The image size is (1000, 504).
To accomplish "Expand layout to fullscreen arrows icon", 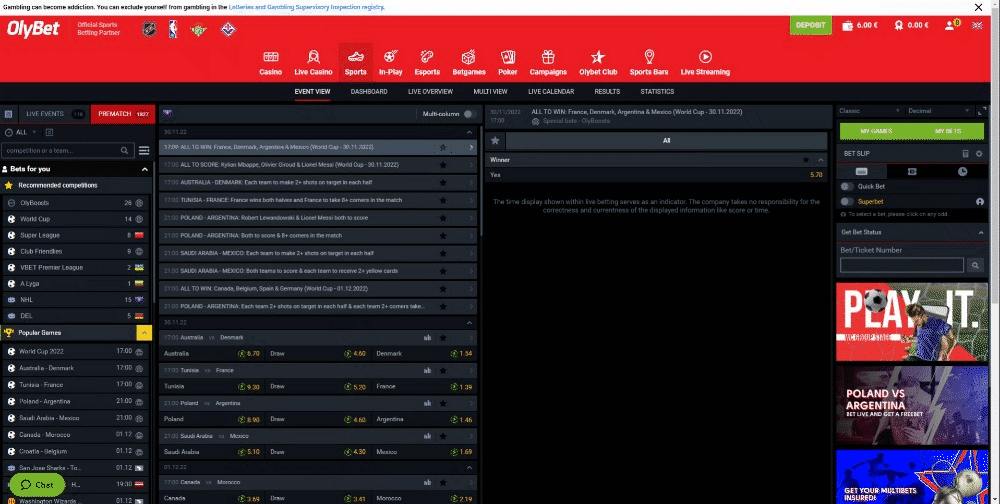I will [x=982, y=111].
